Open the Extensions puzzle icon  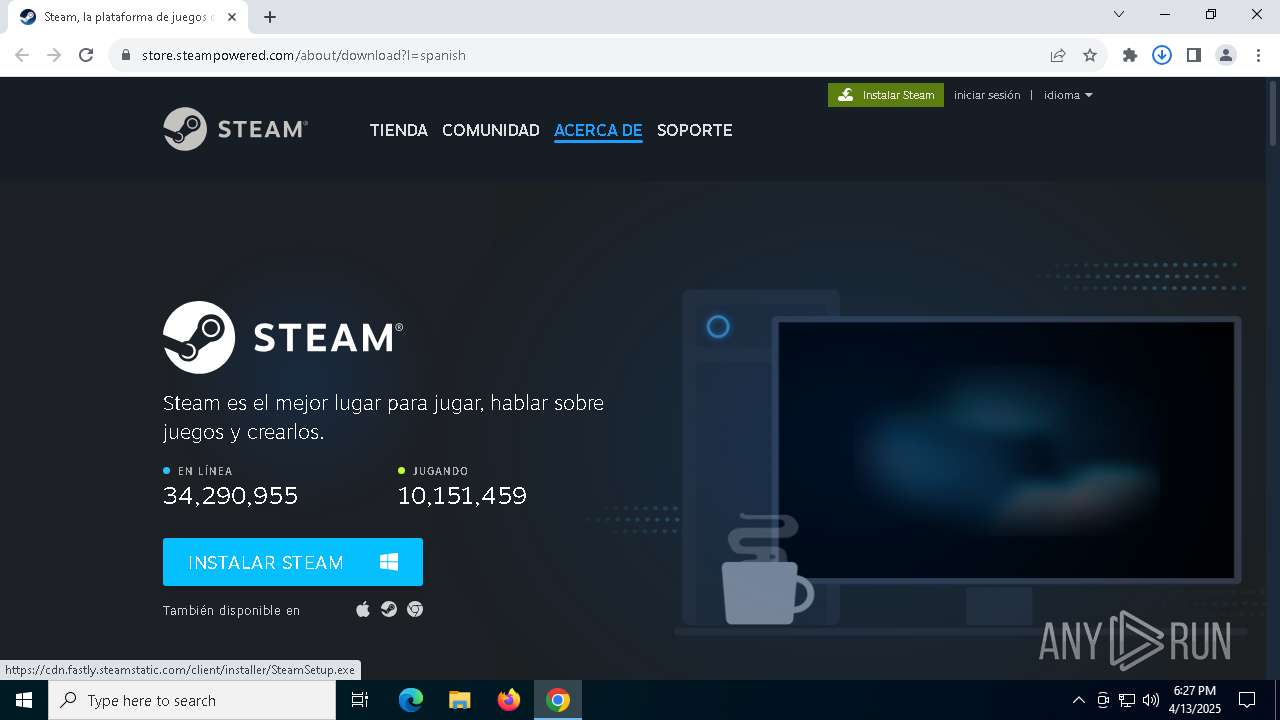tap(1130, 55)
